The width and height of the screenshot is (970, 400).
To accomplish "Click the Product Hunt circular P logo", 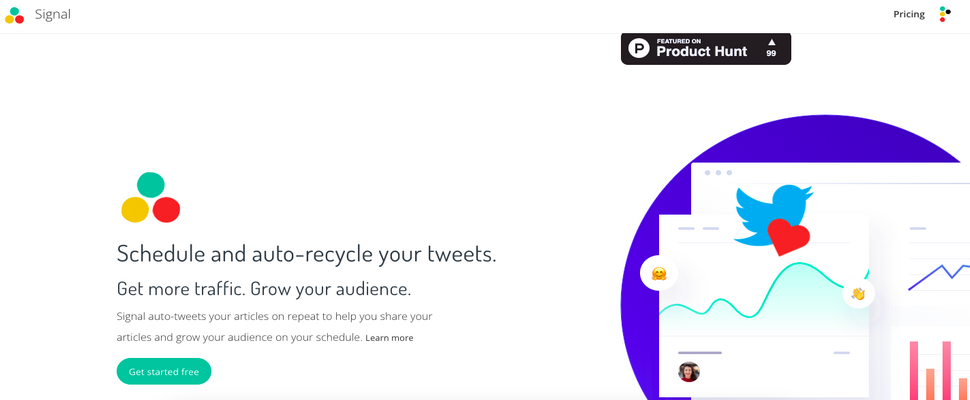I will 639,48.
